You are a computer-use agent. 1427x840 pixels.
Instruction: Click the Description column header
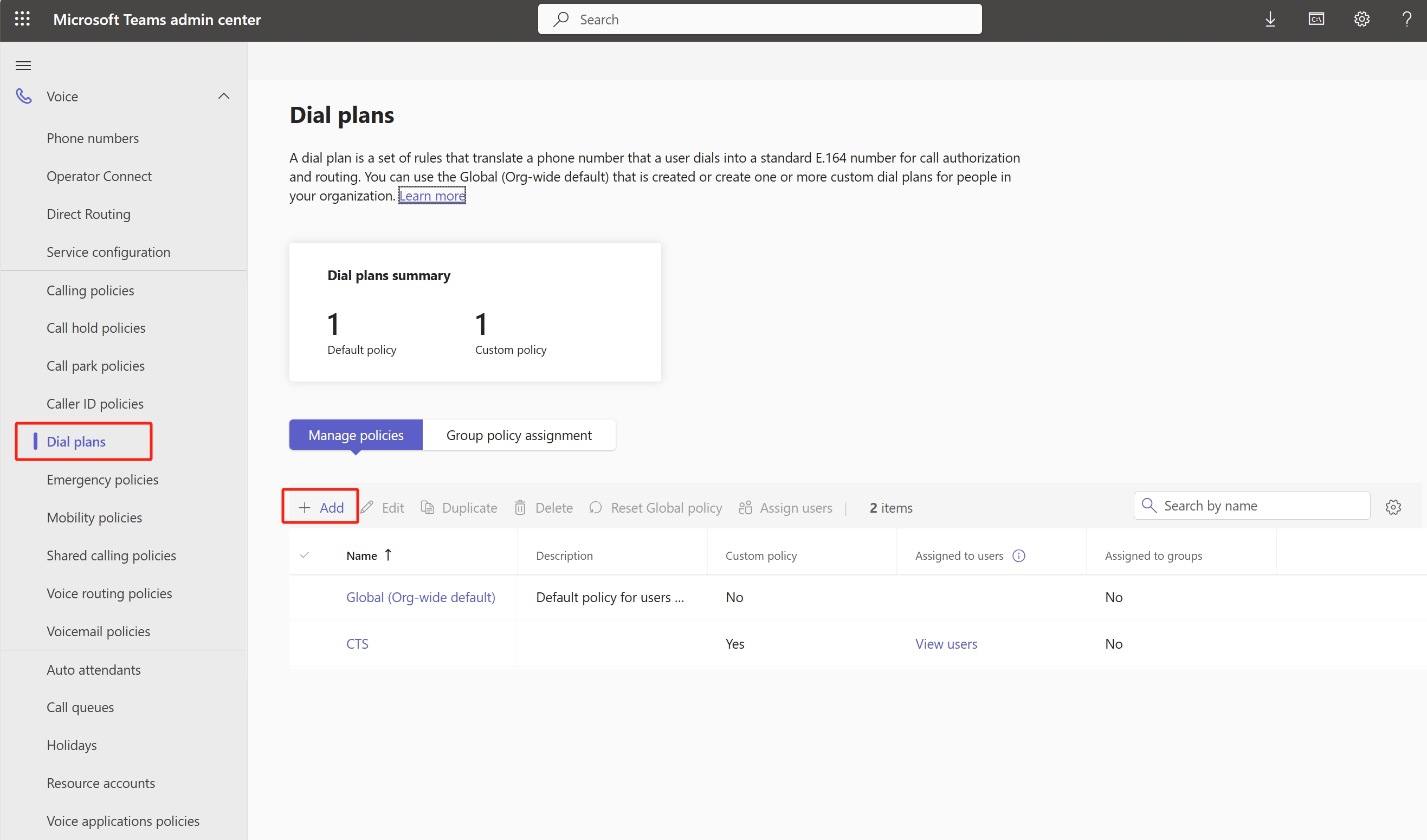pyautogui.click(x=564, y=555)
